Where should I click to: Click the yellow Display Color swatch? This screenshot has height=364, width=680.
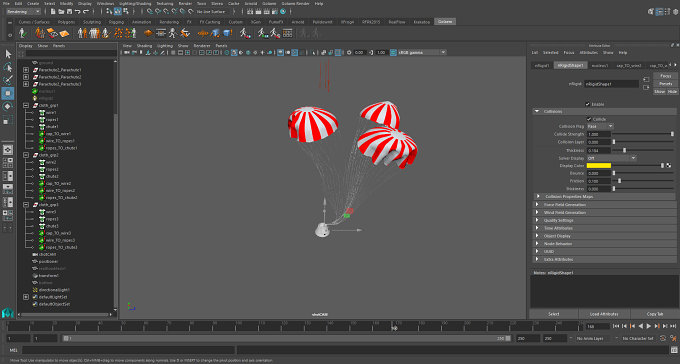(598, 166)
